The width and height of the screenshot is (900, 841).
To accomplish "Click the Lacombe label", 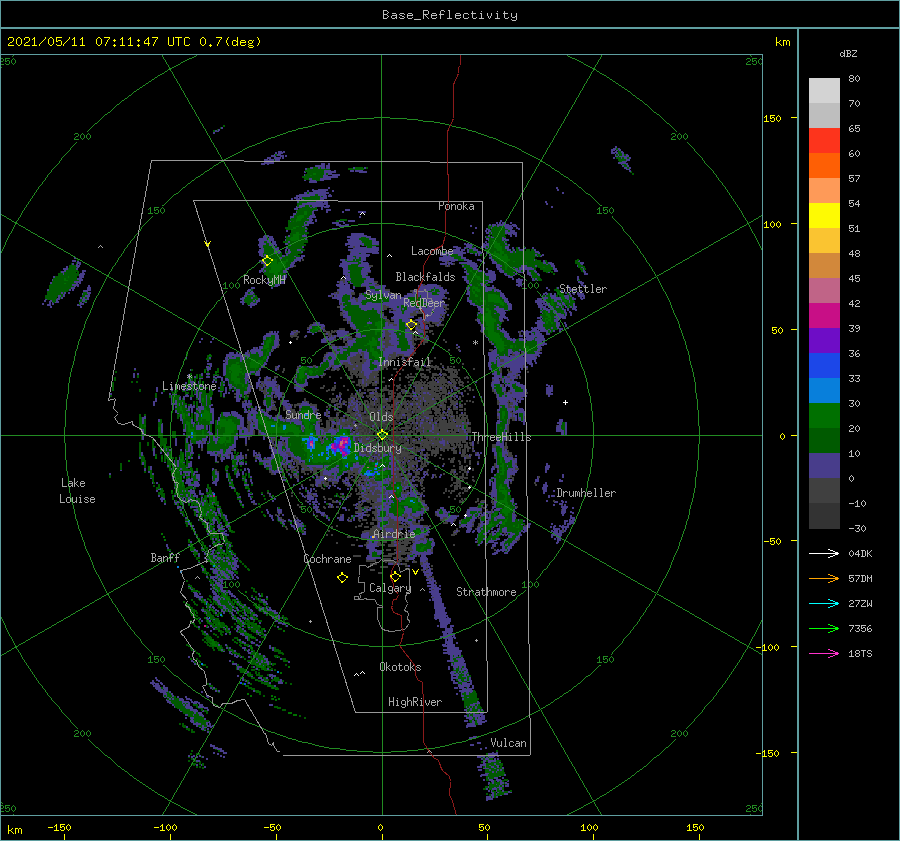I will [432, 251].
